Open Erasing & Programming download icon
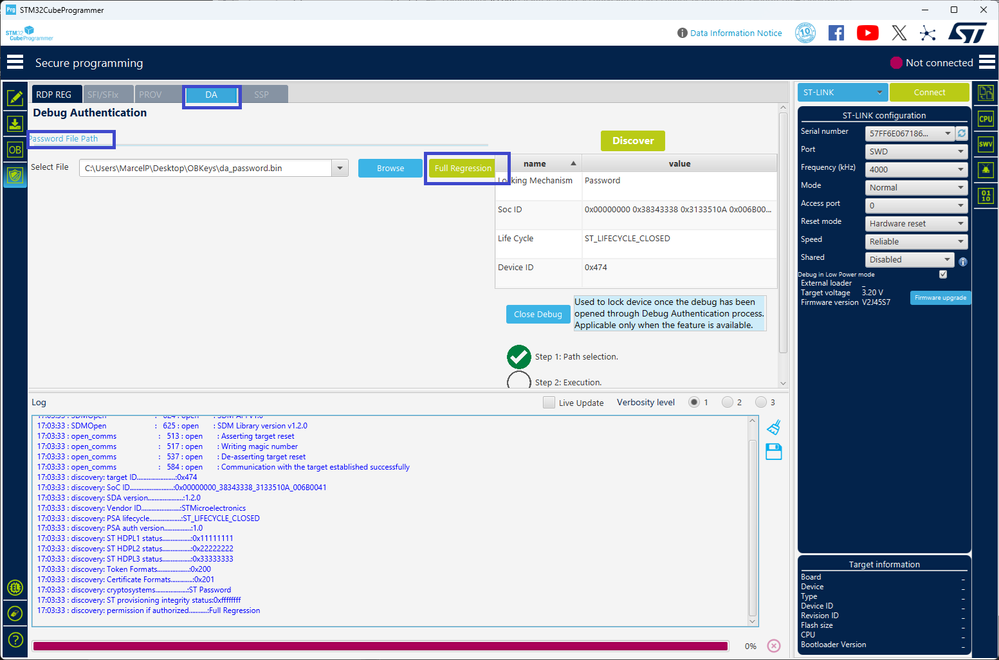999x660 pixels. click(x=15, y=124)
